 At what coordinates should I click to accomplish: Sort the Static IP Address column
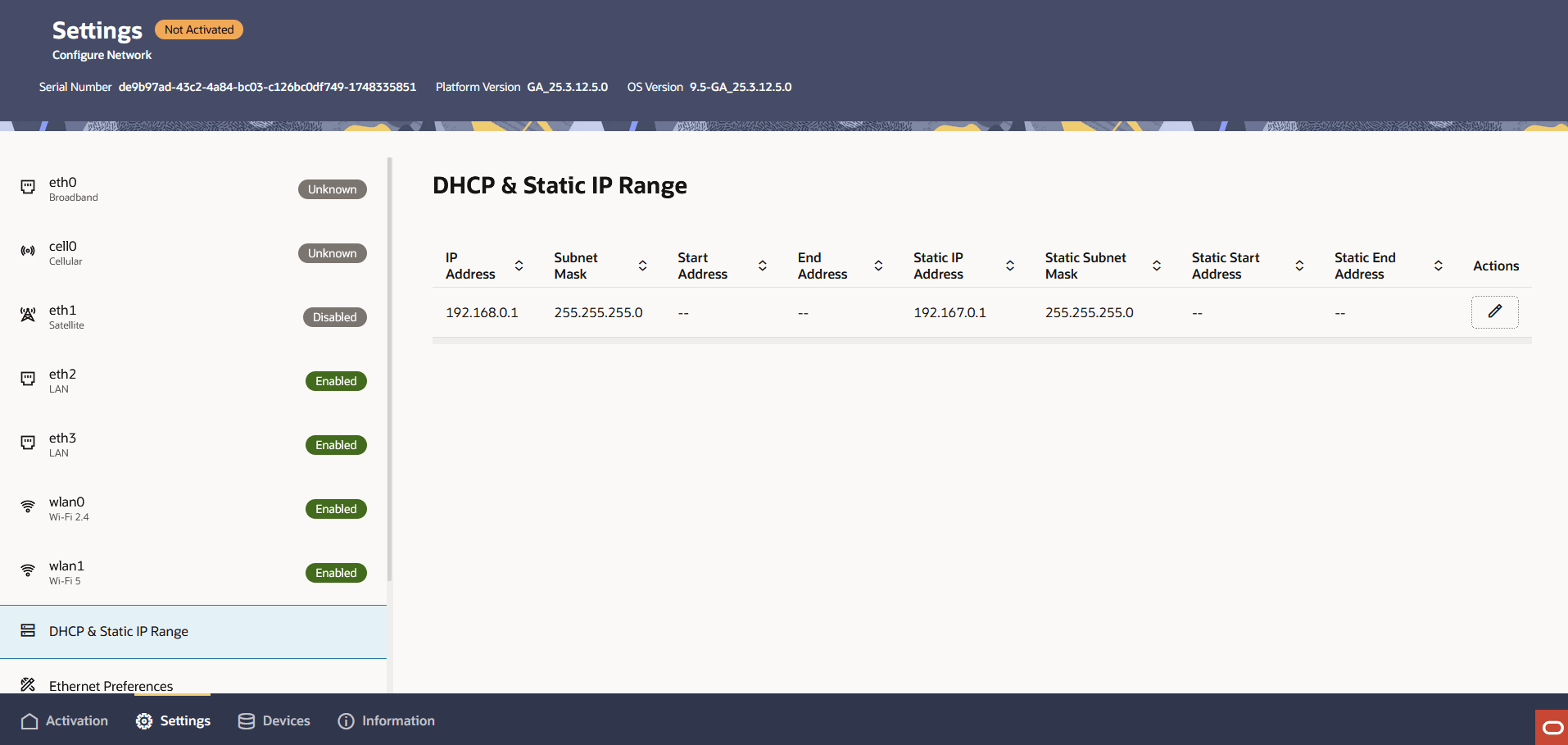[x=1010, y=266]
